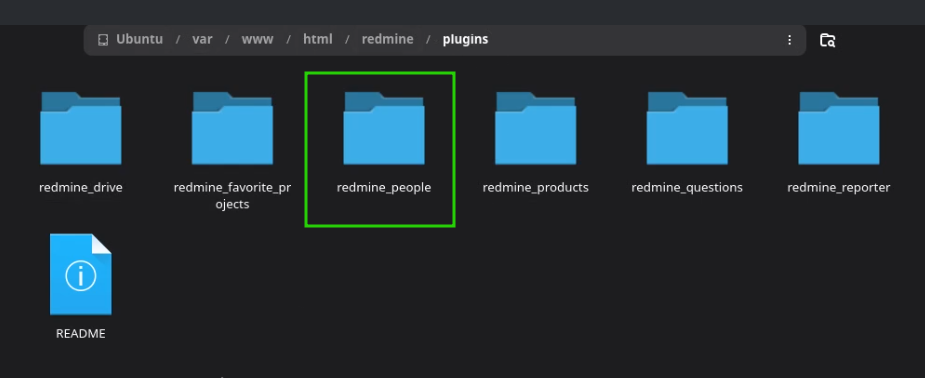Image resolution: width=925 pixels, height=378 pixels.
Task: Open the redmine_questions folder icon
Action: [687, 128]
